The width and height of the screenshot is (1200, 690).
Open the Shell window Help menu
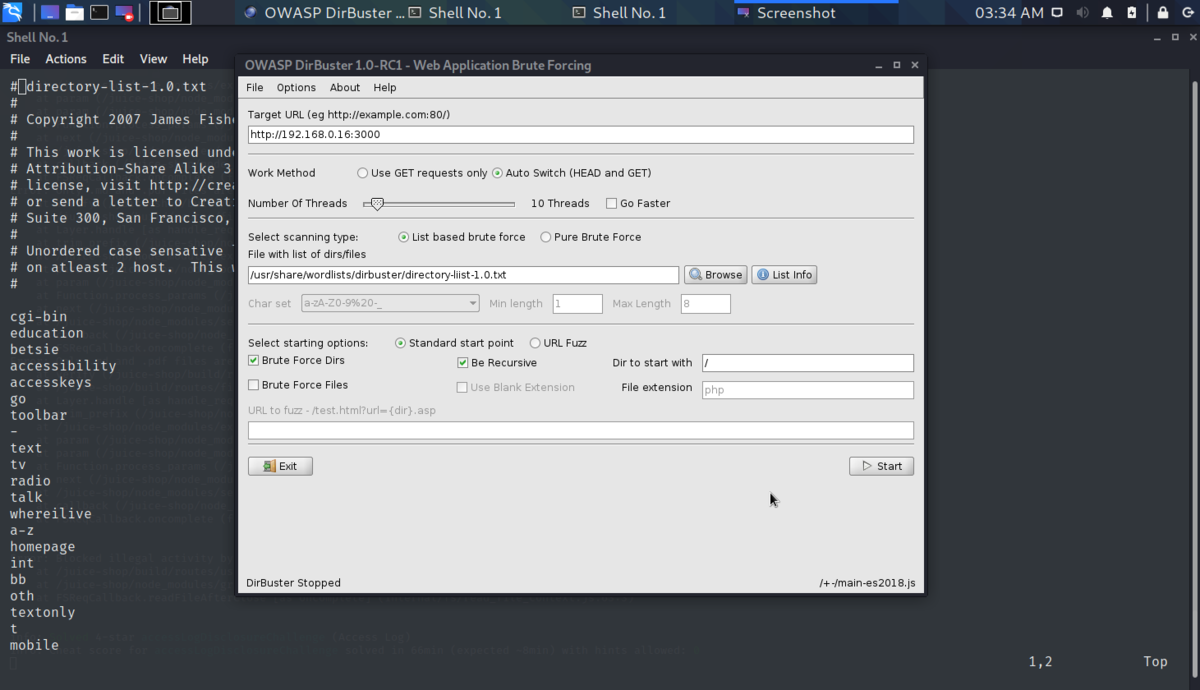pyautogui.click(x=195, y=59)
